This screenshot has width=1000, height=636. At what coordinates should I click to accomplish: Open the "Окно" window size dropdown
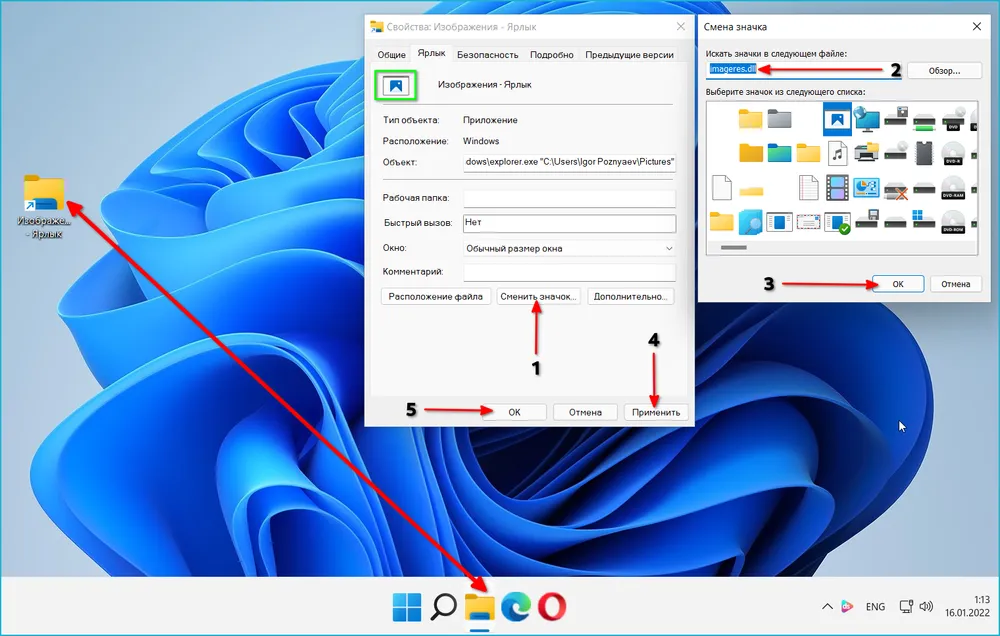click(x=570, y=248)
